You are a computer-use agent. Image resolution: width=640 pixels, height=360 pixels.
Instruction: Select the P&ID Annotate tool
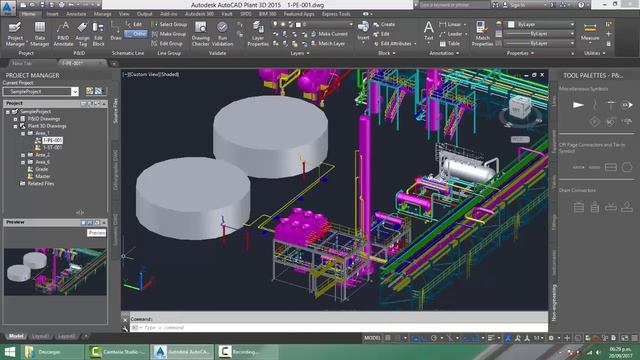point(63,34)
